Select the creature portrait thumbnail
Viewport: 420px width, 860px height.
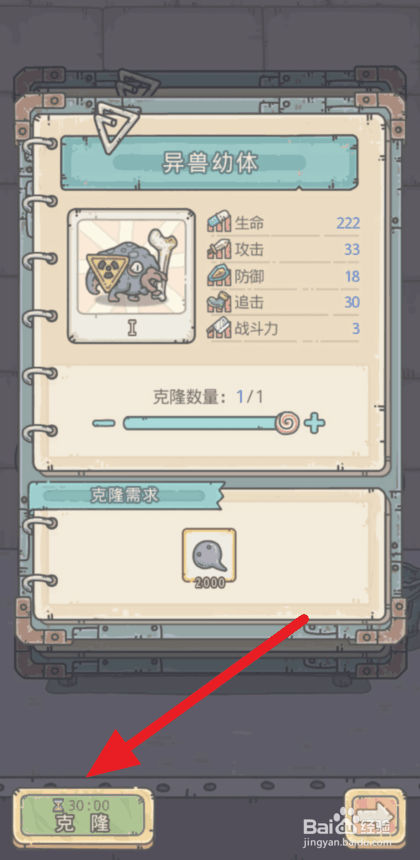coord(131,275)
